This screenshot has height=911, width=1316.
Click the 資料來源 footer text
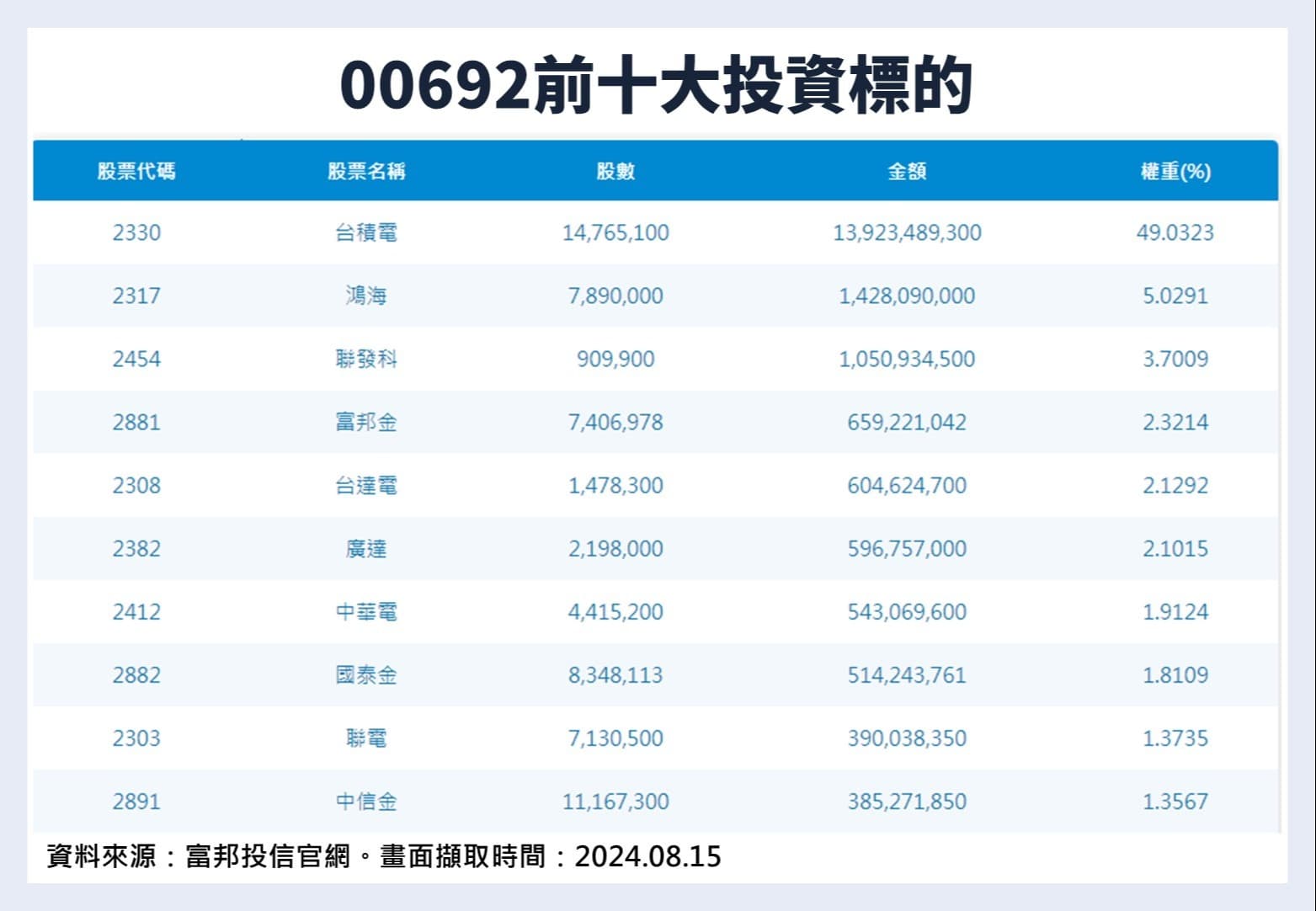point(383,856)
